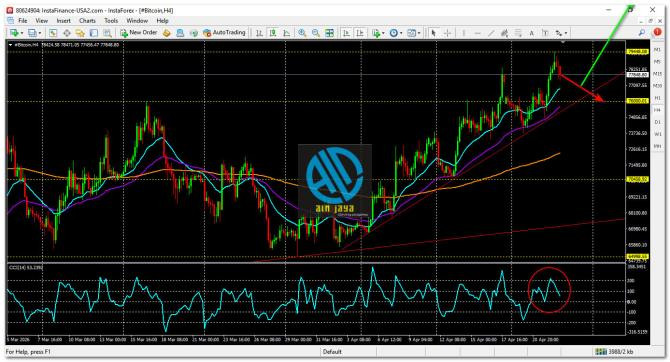Click the Tile Windows icon
The height and width of the screenshot is (362, 670).
click(329, 32)
